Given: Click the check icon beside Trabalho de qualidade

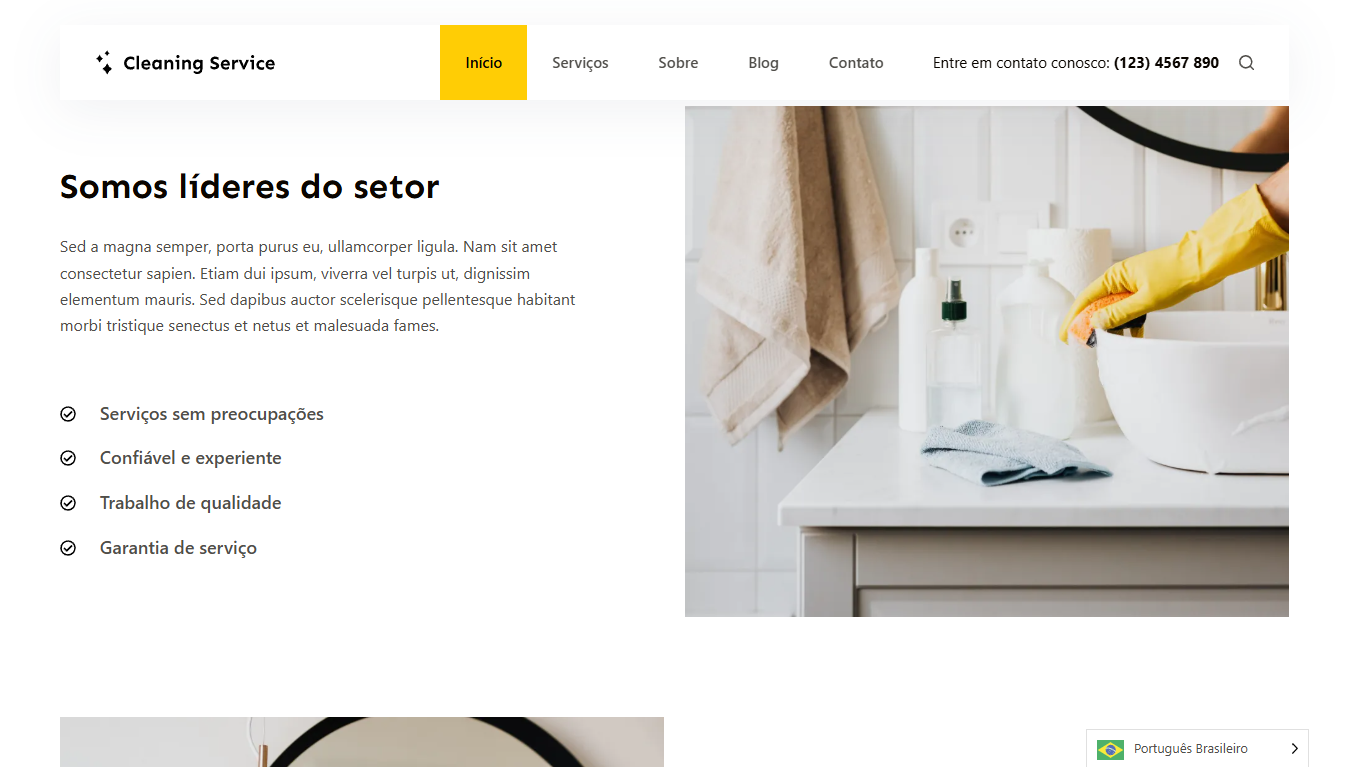Looking at the screenshot, I should (x=68, y=503).
